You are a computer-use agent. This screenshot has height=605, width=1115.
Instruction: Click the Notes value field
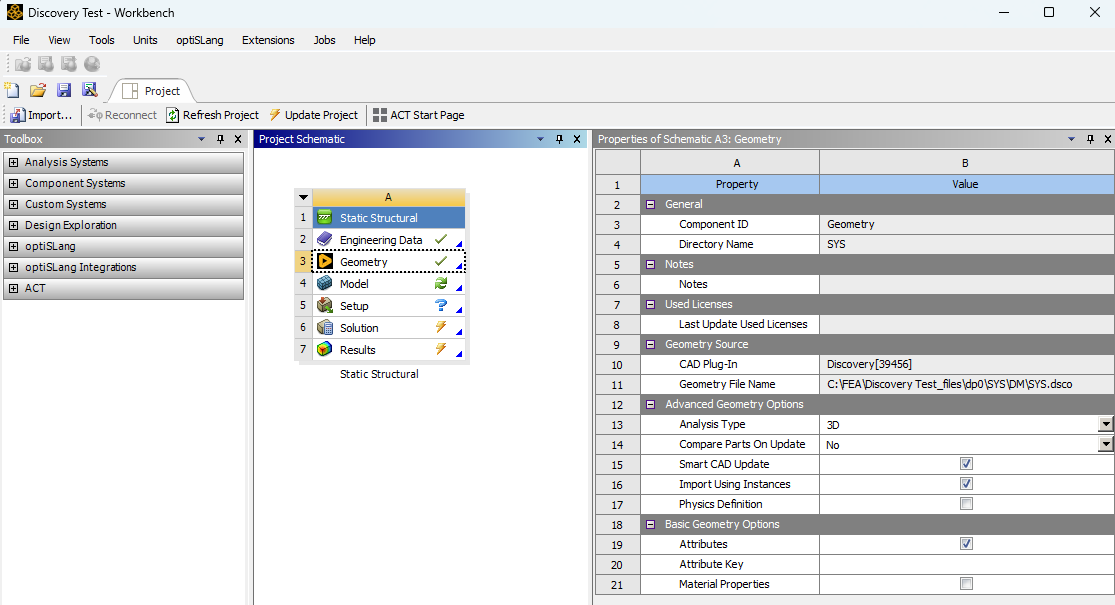[x=967, y=284]
